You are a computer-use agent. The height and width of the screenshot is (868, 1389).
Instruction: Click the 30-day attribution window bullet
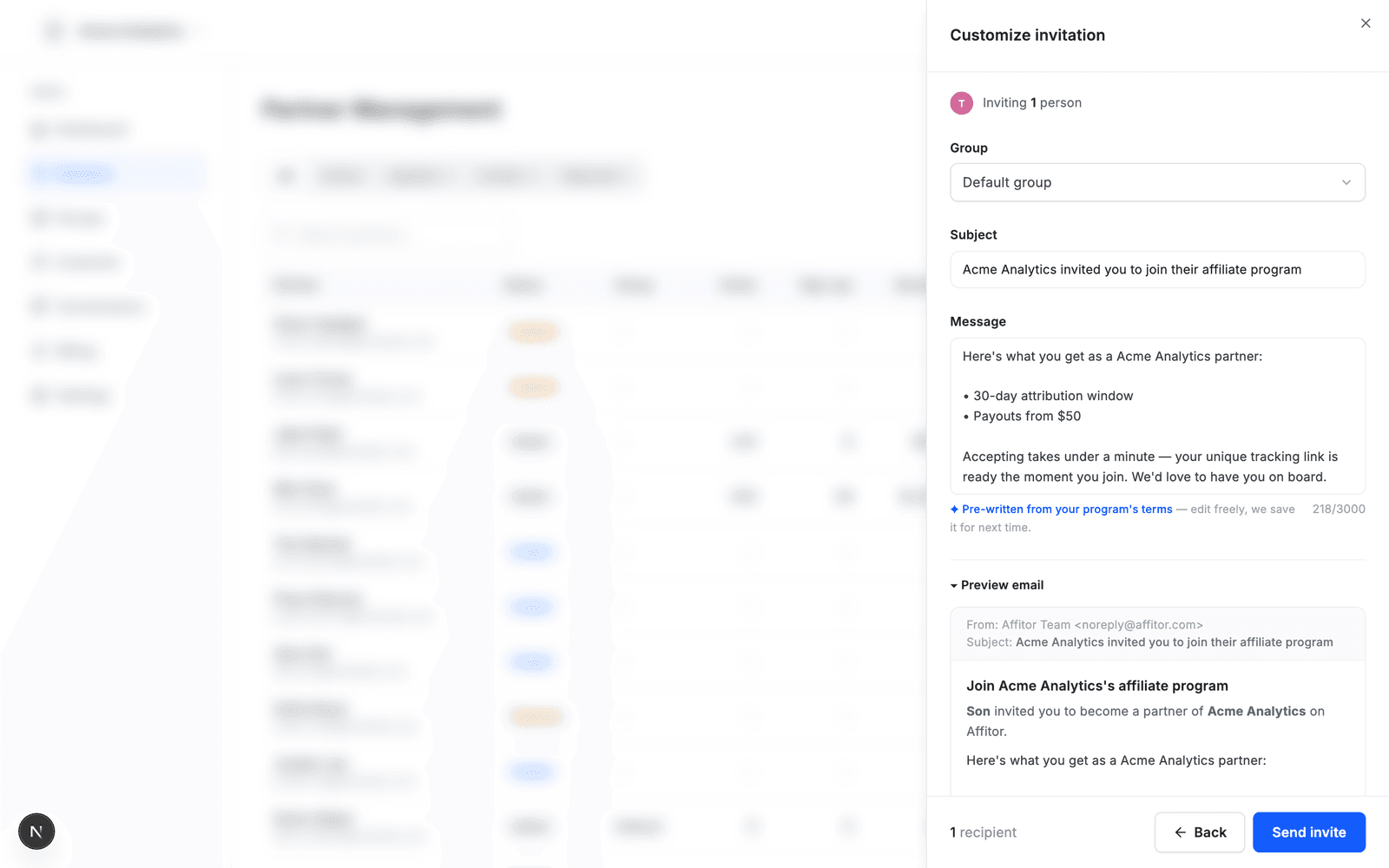(1048, 396)
